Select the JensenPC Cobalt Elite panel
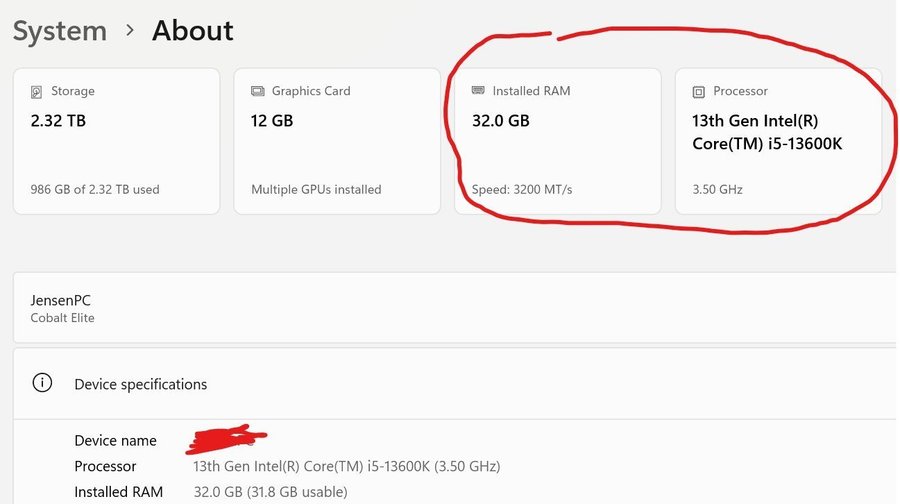Viewport: 900px width, 504px height. [456, 308]
